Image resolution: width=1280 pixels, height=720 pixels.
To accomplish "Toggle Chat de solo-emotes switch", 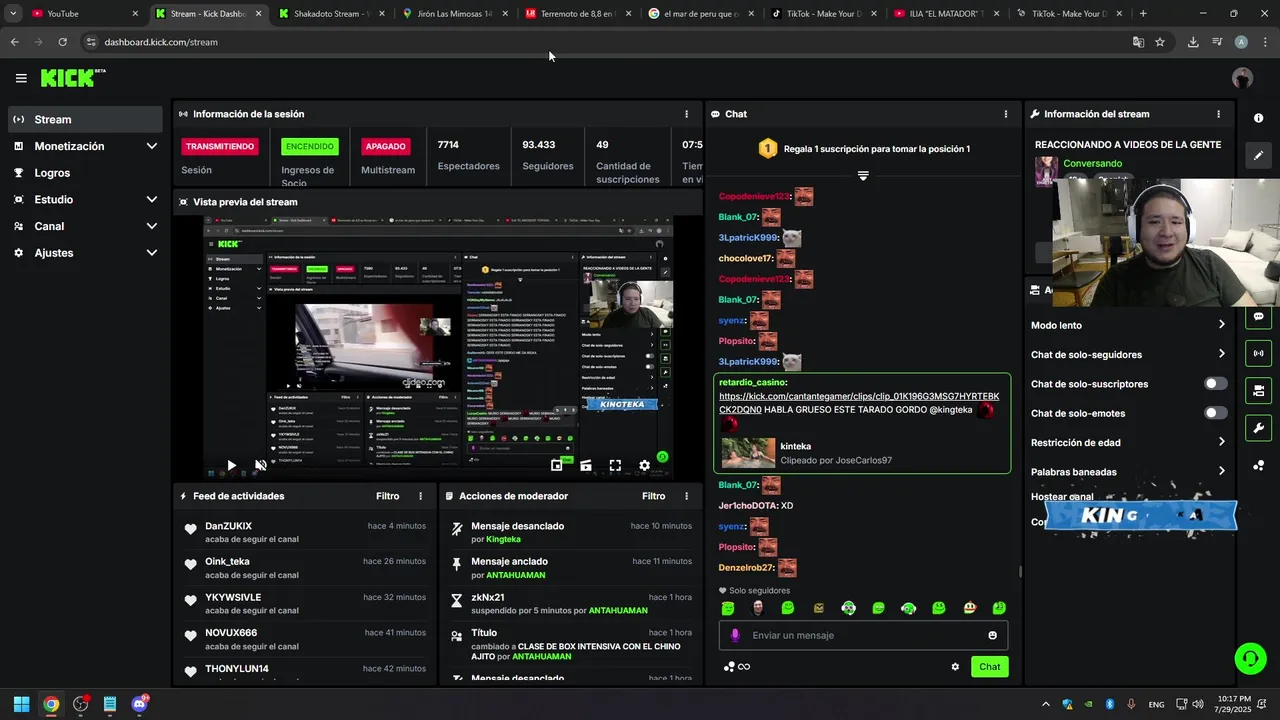I will (x=1215, y=413).
